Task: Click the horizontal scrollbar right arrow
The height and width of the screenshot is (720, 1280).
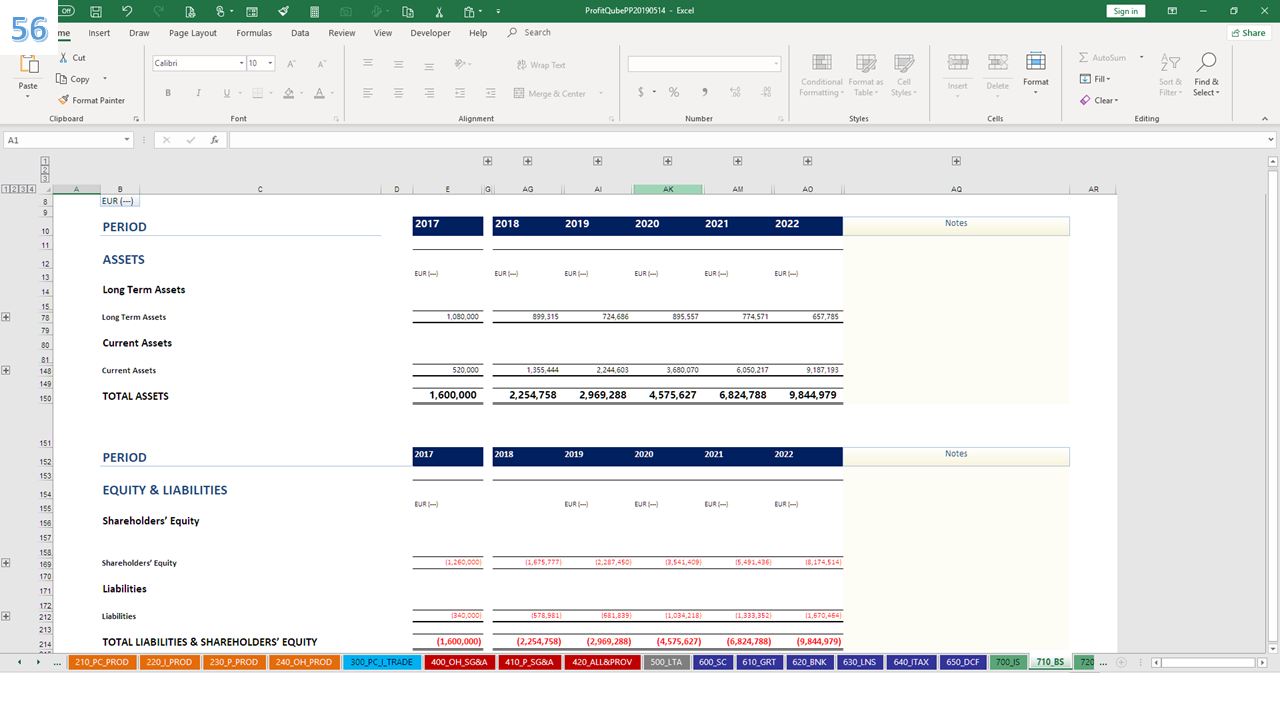Action: point(1262,662)
